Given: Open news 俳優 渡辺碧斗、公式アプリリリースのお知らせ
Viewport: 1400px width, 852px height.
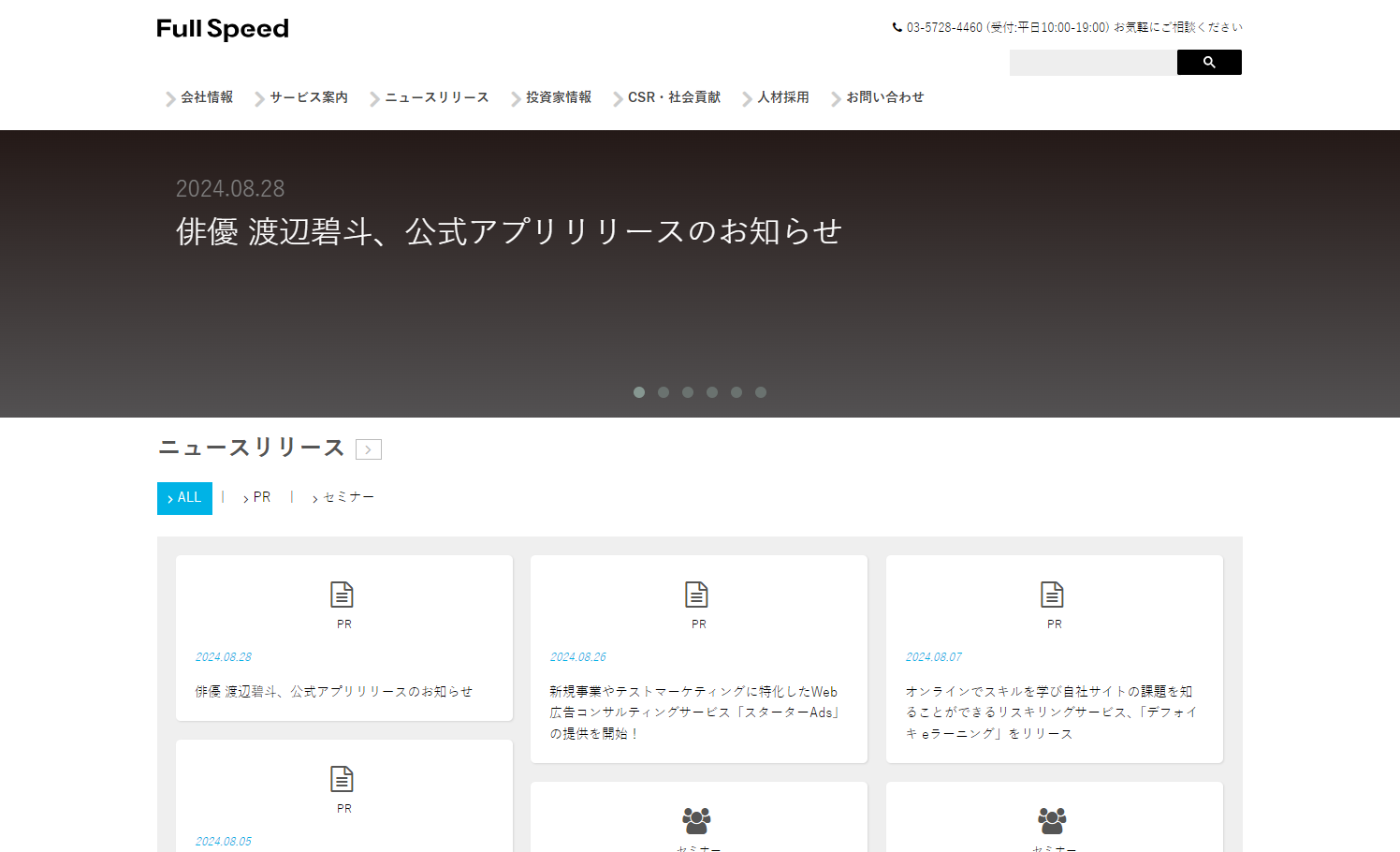Looking at the screenshot, I should point(334,692).
